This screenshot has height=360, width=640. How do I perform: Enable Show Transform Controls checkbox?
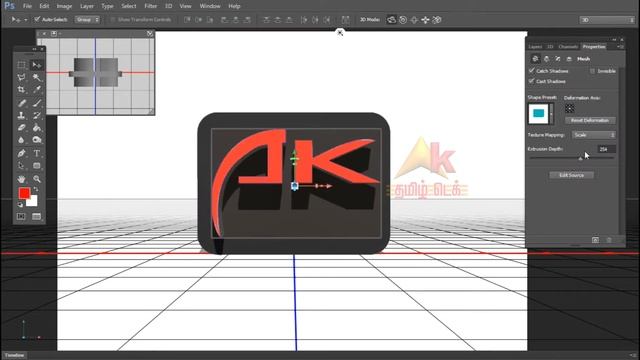tap(113, 19)
